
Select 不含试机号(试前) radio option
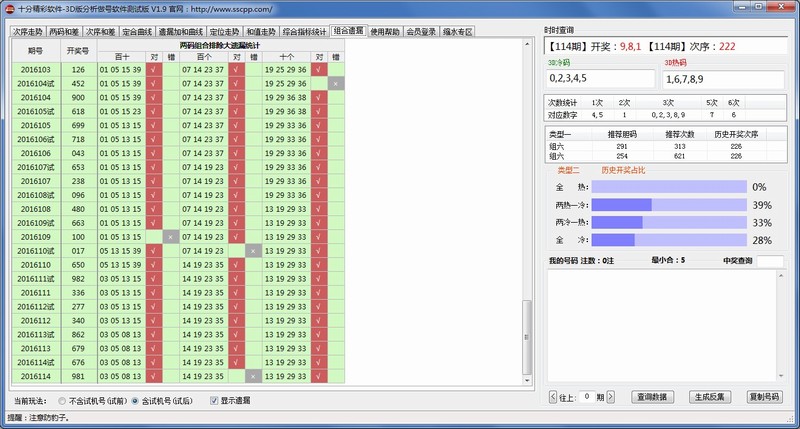tap(62, 401)
